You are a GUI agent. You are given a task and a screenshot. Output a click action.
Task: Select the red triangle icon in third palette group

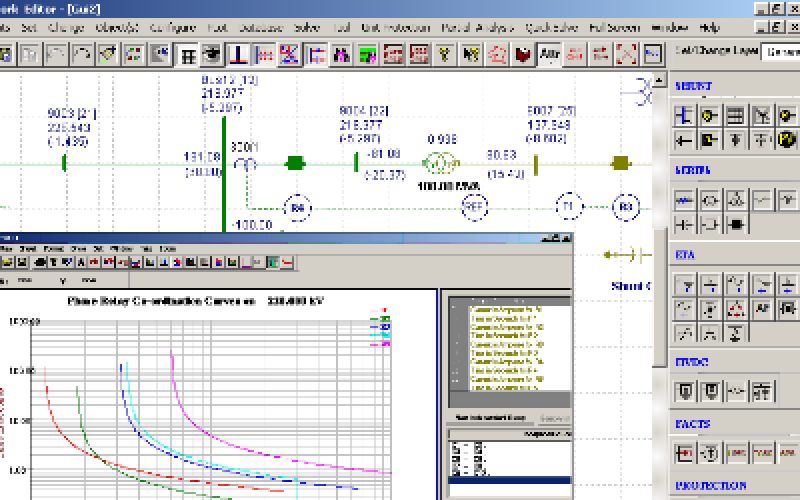(x=736, y=308)
